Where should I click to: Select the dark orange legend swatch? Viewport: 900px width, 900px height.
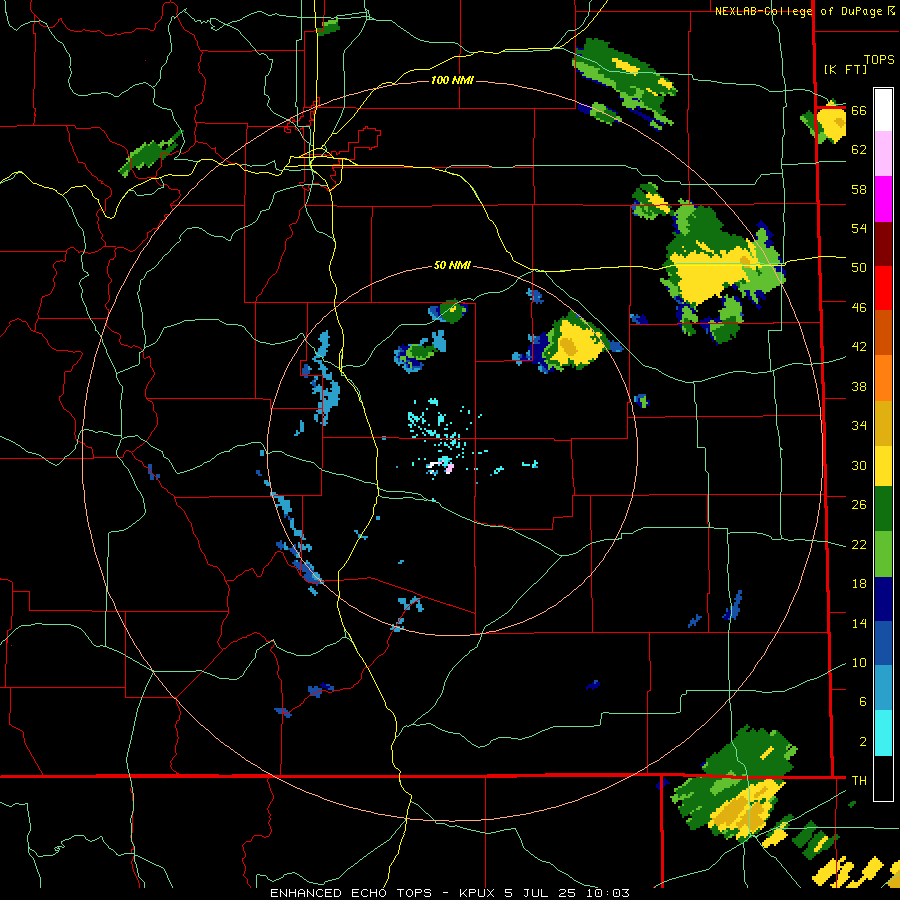tap(883, 333)
